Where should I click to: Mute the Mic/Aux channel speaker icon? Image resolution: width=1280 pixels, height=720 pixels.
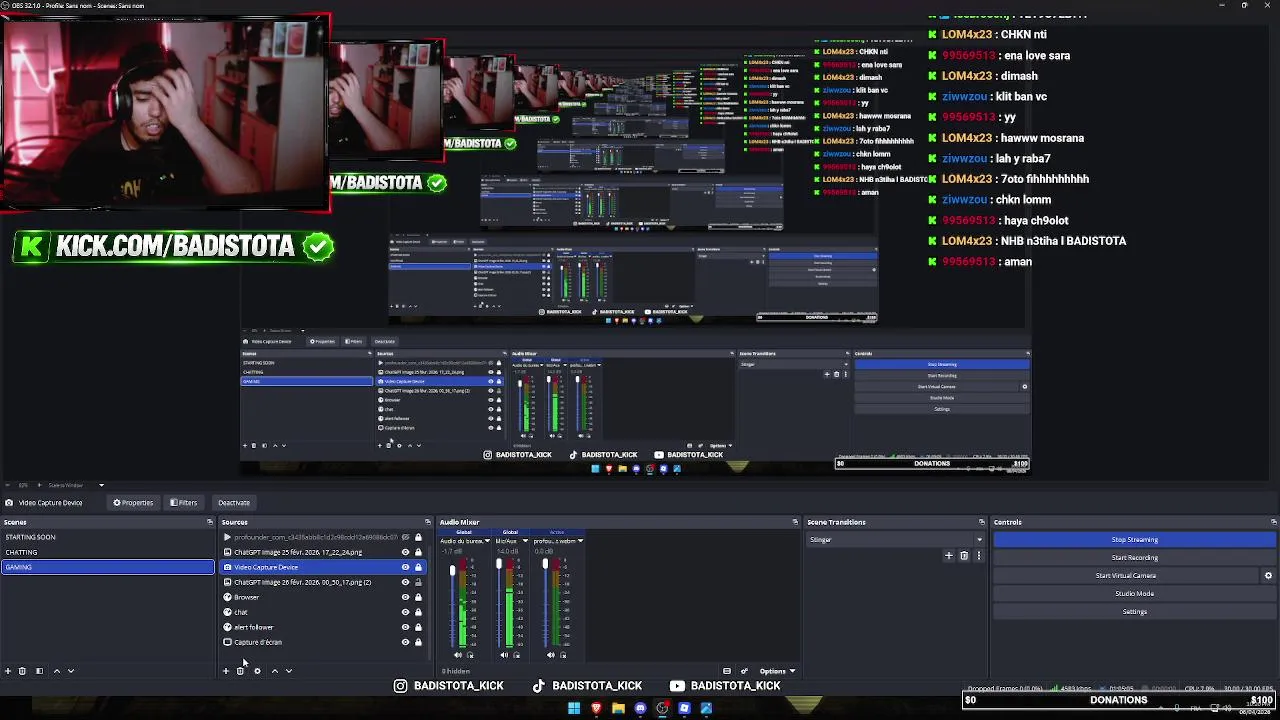point(504,655)
